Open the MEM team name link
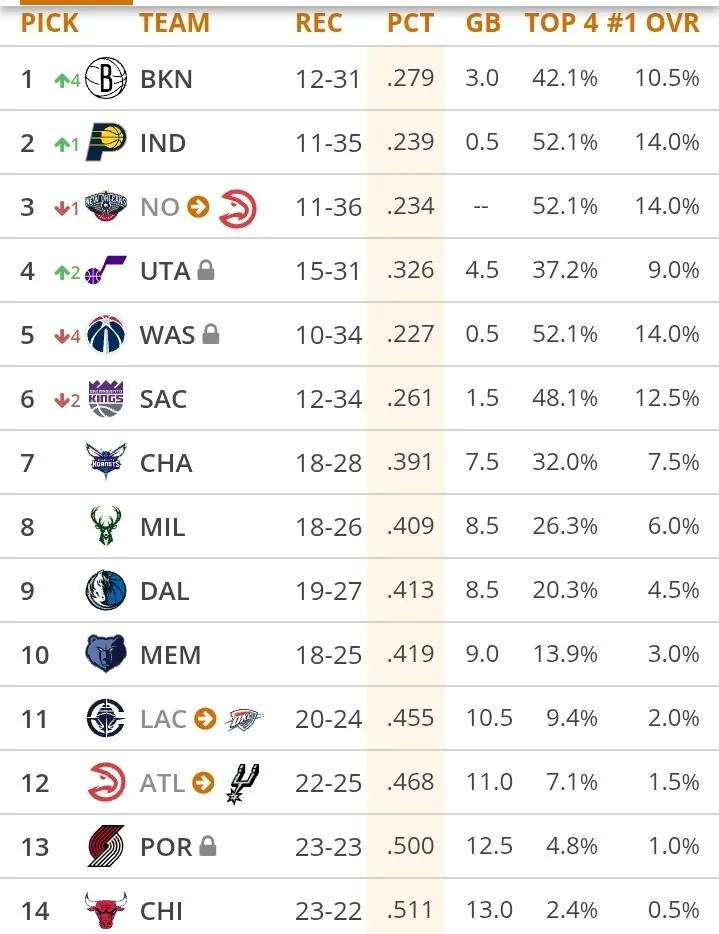 170,655
